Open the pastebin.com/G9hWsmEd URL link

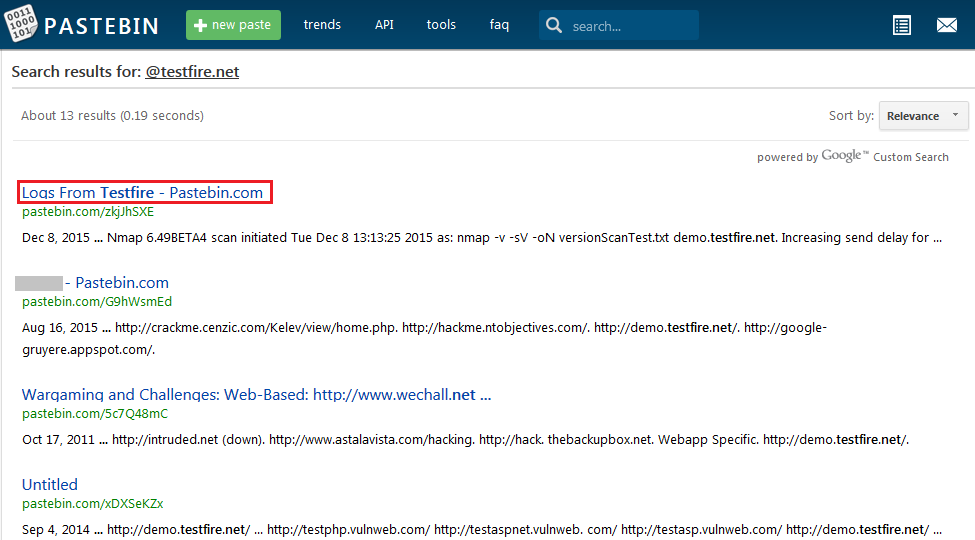pos(97,302)
